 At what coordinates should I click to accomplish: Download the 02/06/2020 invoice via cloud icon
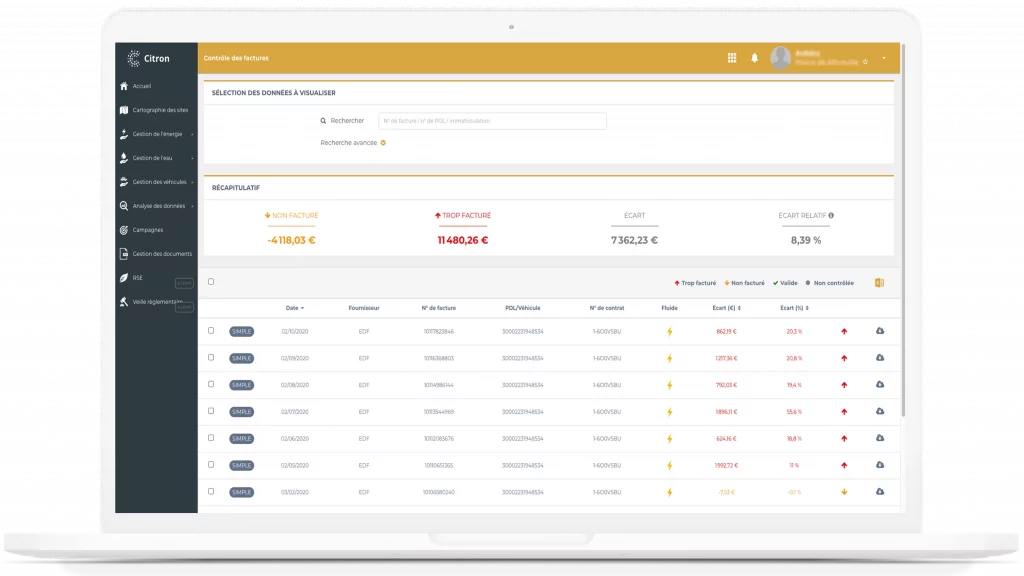(x=880, y=438)
